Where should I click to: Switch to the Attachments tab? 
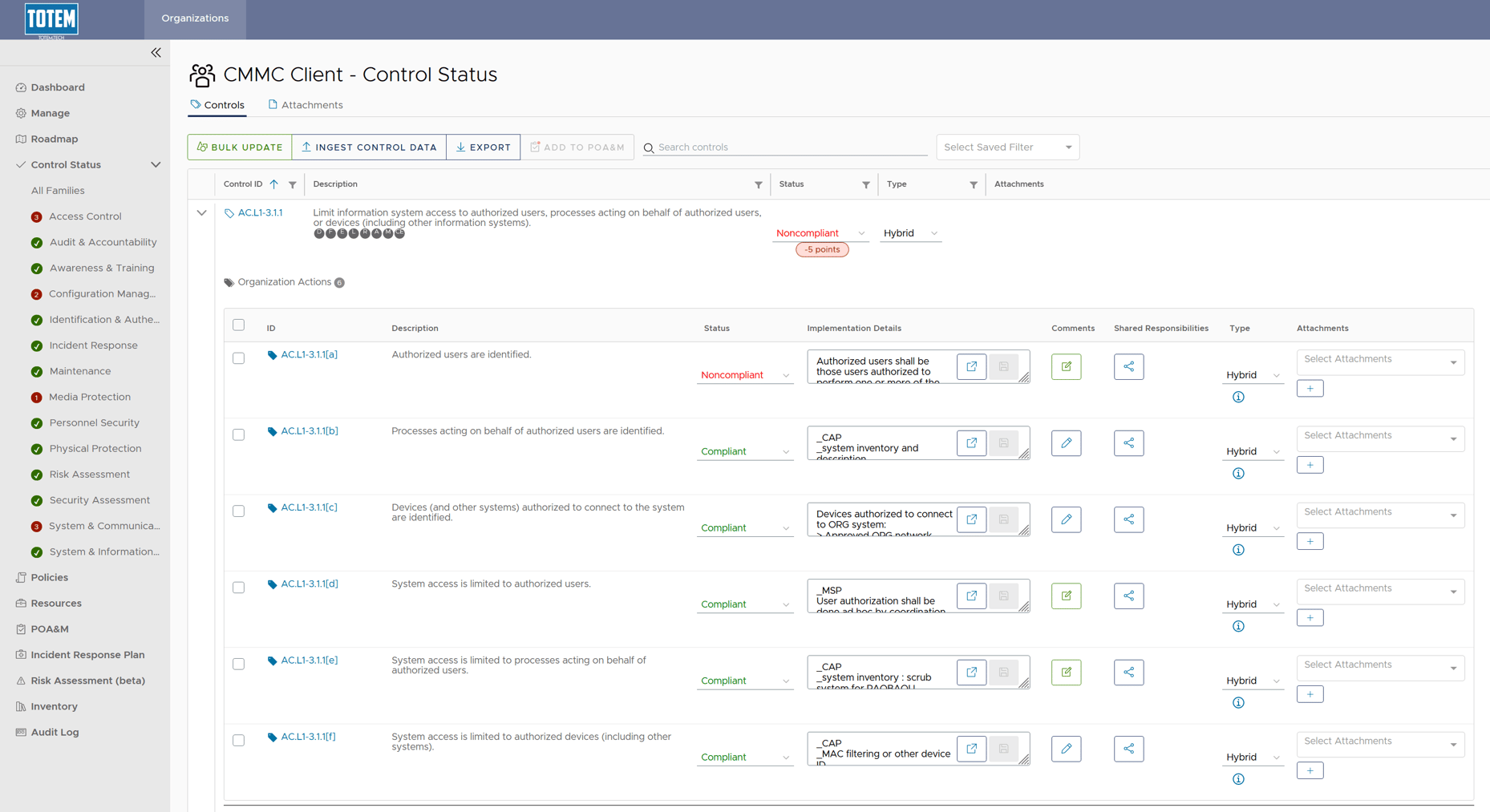pyautogui.click(x=312, y=104)
